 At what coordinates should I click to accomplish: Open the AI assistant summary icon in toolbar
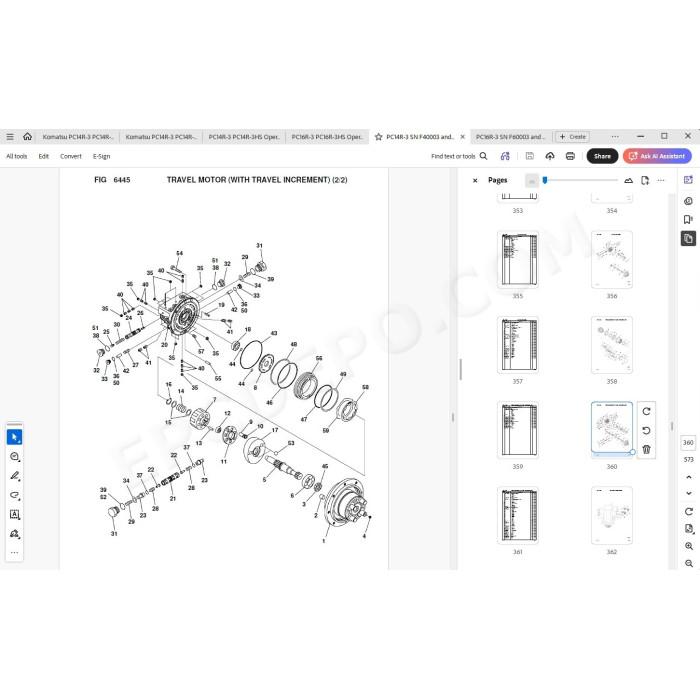505,156
